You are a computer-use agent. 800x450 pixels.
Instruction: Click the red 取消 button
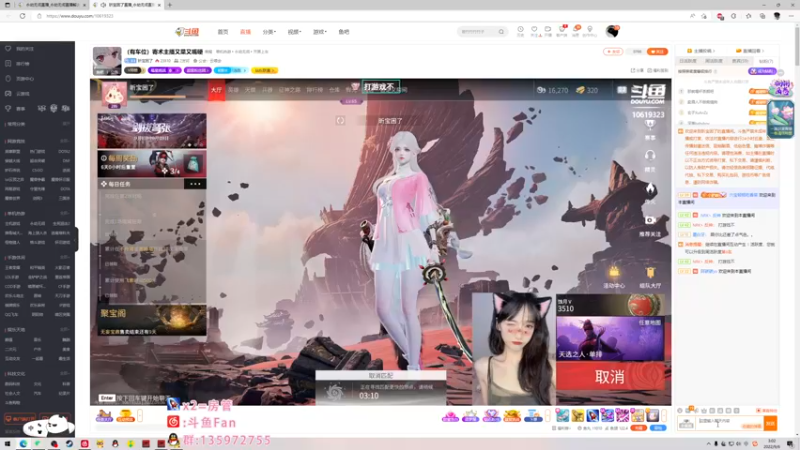point(610,377)
